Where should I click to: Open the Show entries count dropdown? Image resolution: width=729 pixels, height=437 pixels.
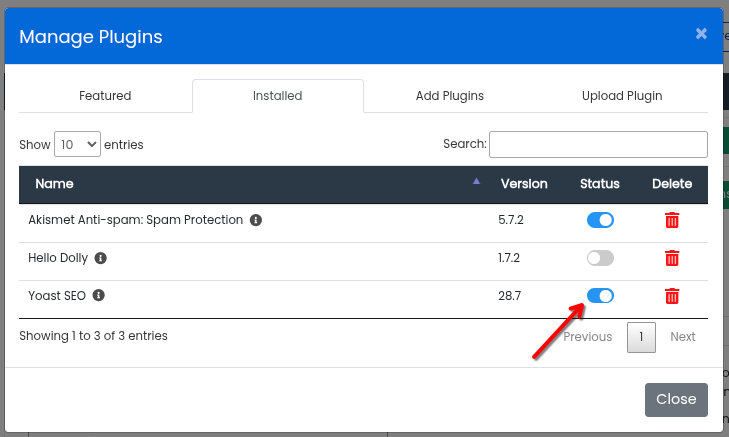(x=77, y=144)
